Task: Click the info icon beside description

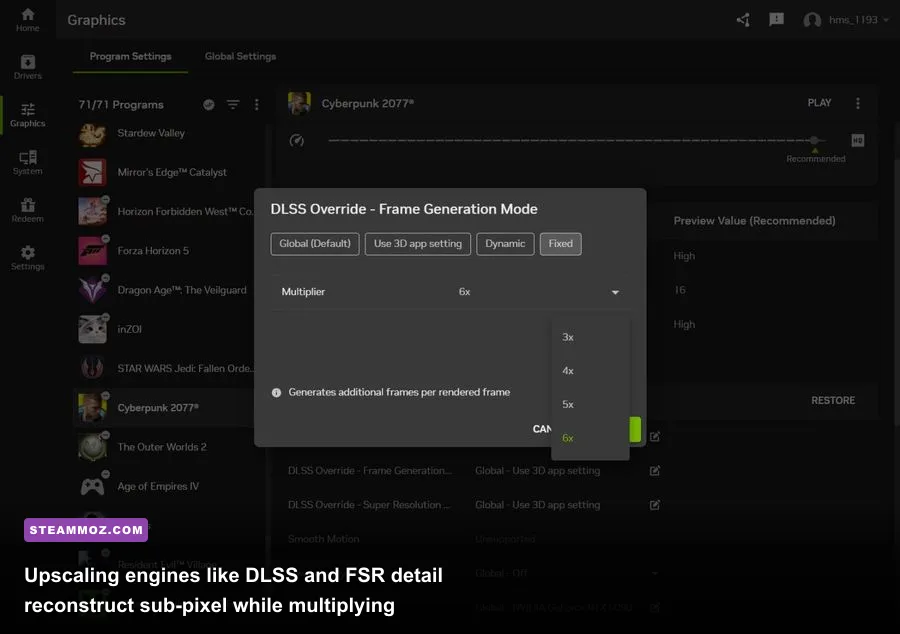Action: (x=276, y=392)
